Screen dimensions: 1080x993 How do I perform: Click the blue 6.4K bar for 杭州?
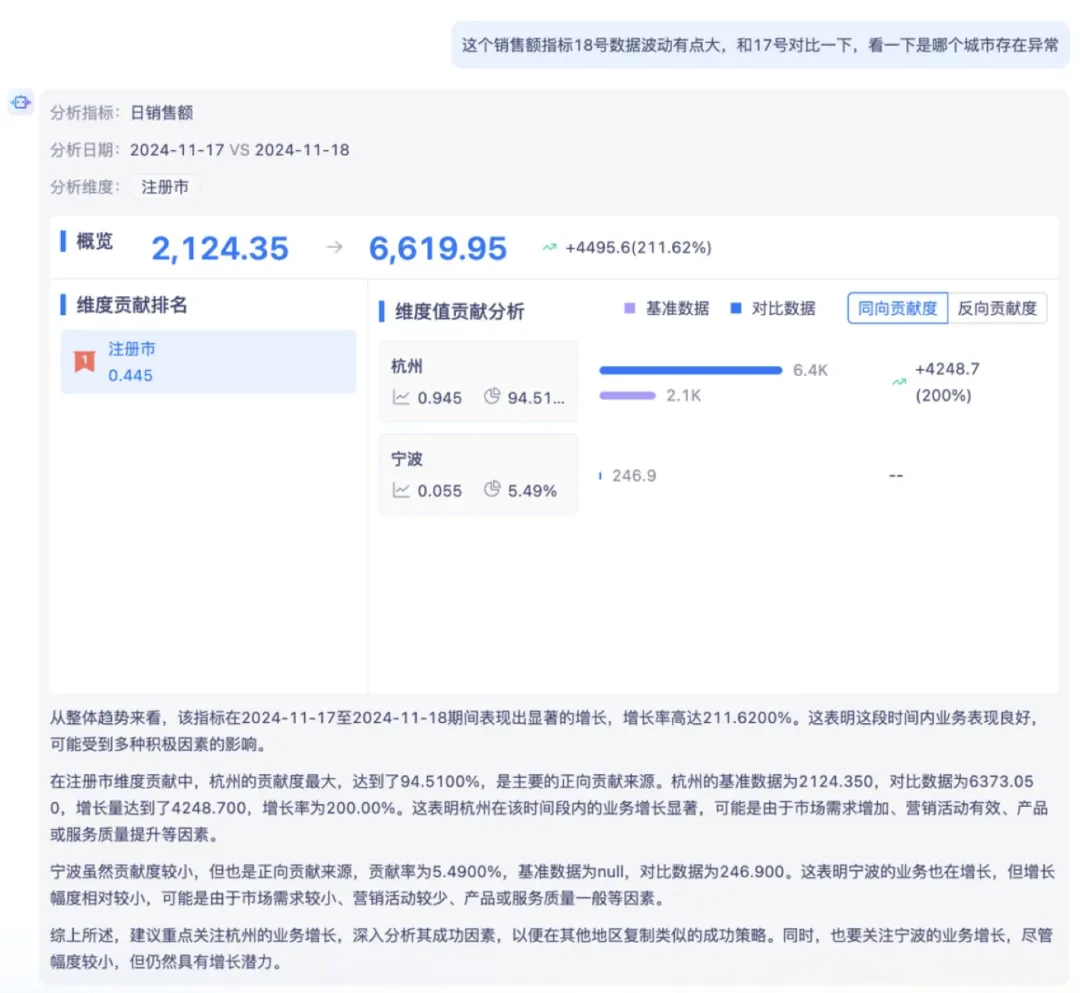(690, 370)
